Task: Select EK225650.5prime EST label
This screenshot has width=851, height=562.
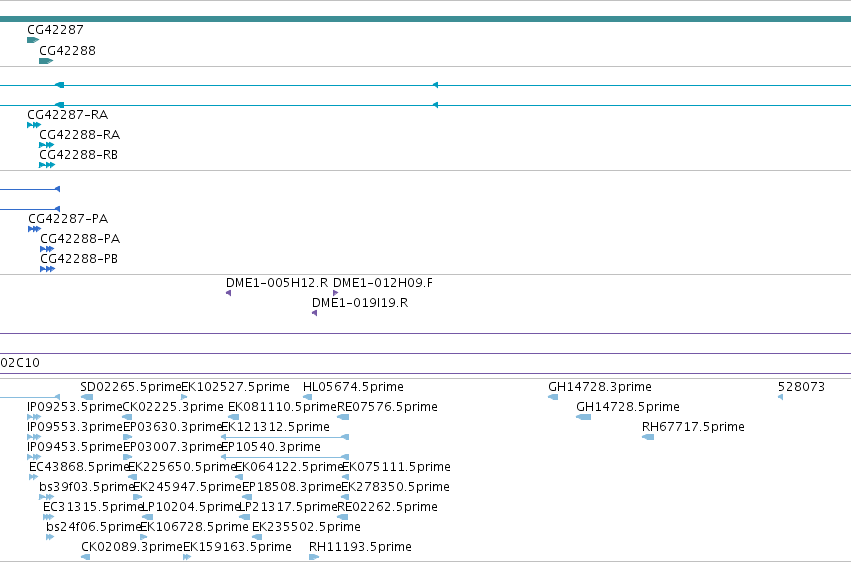Action: (x=182, y=467)
